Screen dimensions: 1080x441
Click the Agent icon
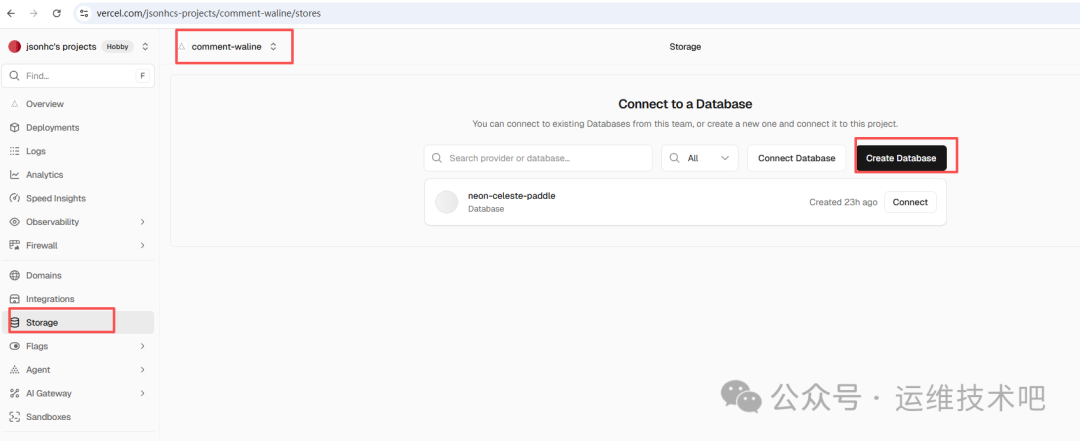[x=14, y=370]
